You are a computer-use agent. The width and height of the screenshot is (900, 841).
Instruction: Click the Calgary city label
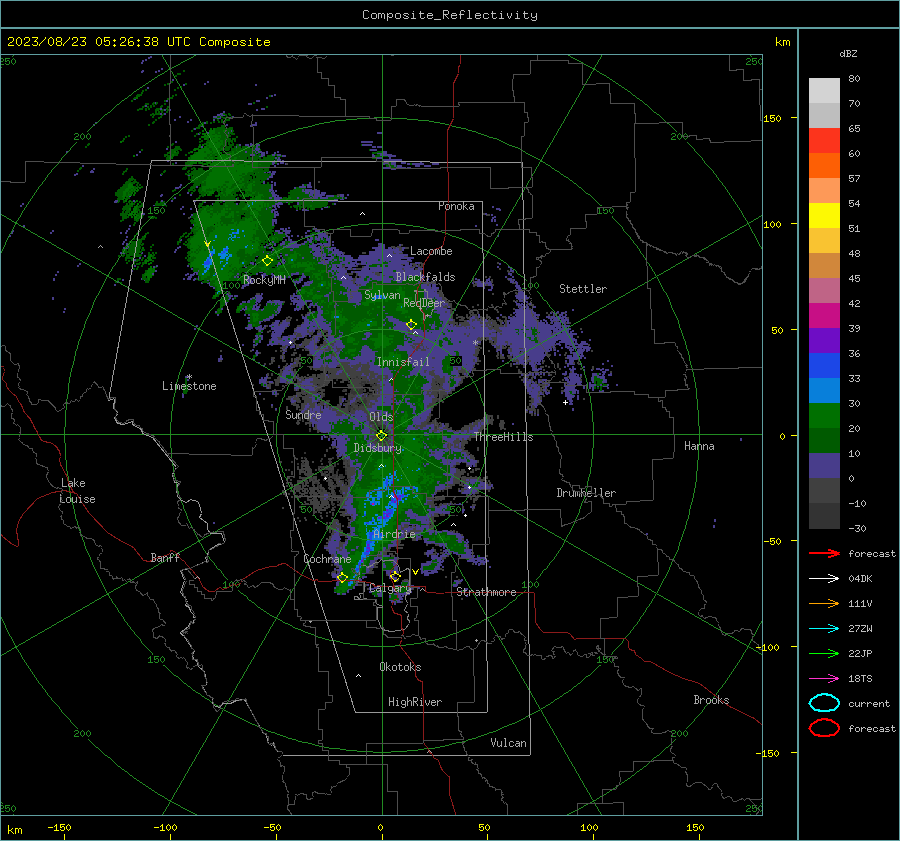[390, 588]
